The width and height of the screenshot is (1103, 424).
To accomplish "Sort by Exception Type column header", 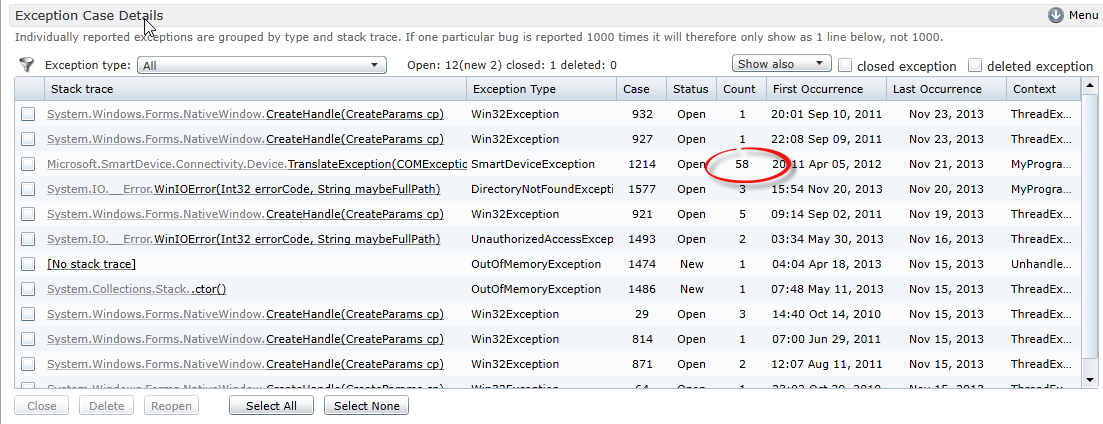I will [x=542, y=89].
